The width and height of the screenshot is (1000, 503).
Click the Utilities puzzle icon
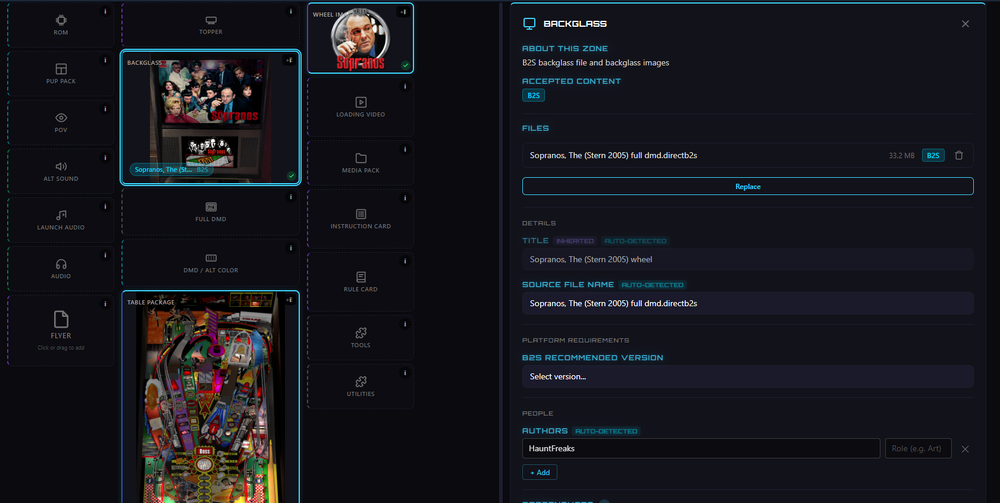tap(360, 382)
